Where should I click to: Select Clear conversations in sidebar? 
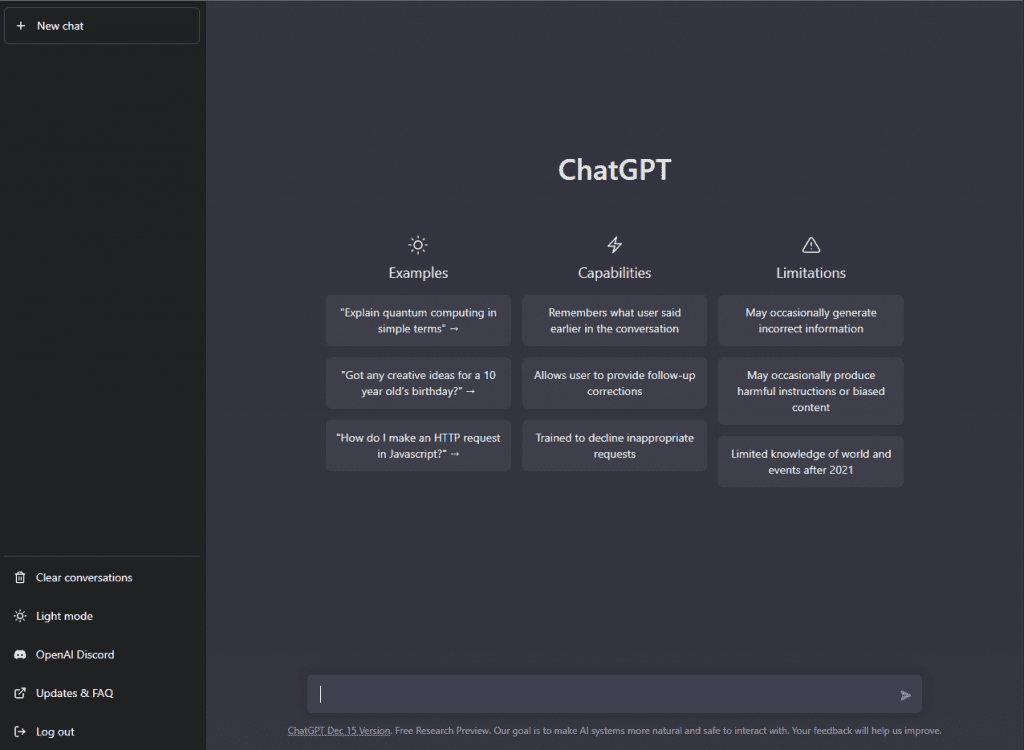tap(102, 578)
